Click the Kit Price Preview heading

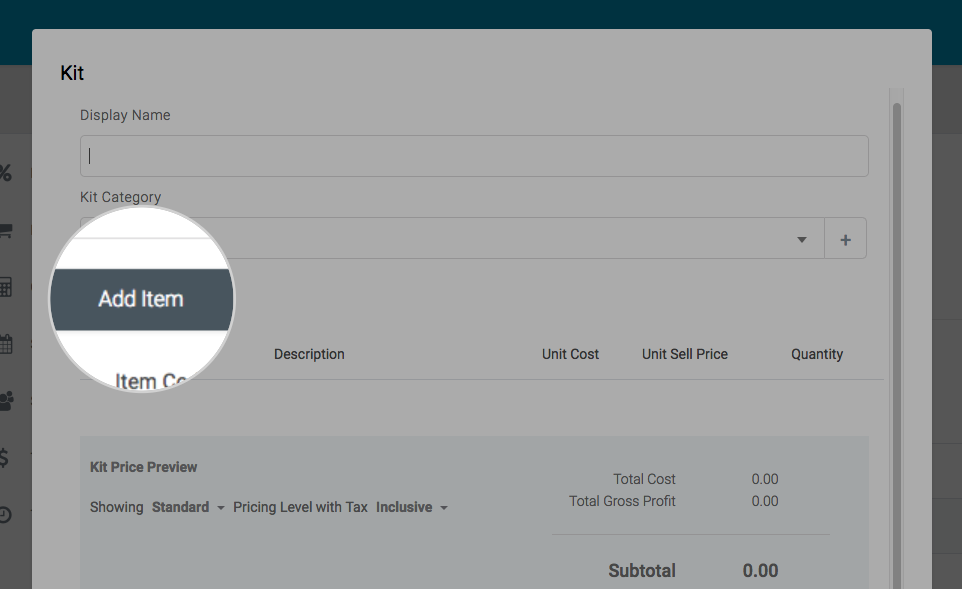(143, 467)
